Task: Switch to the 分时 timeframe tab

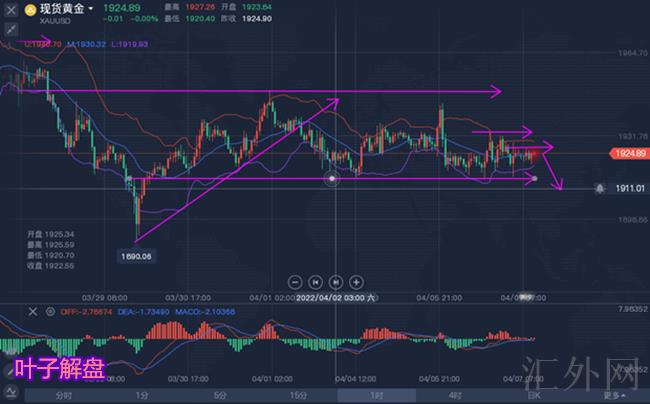Action: click(64, 395)
